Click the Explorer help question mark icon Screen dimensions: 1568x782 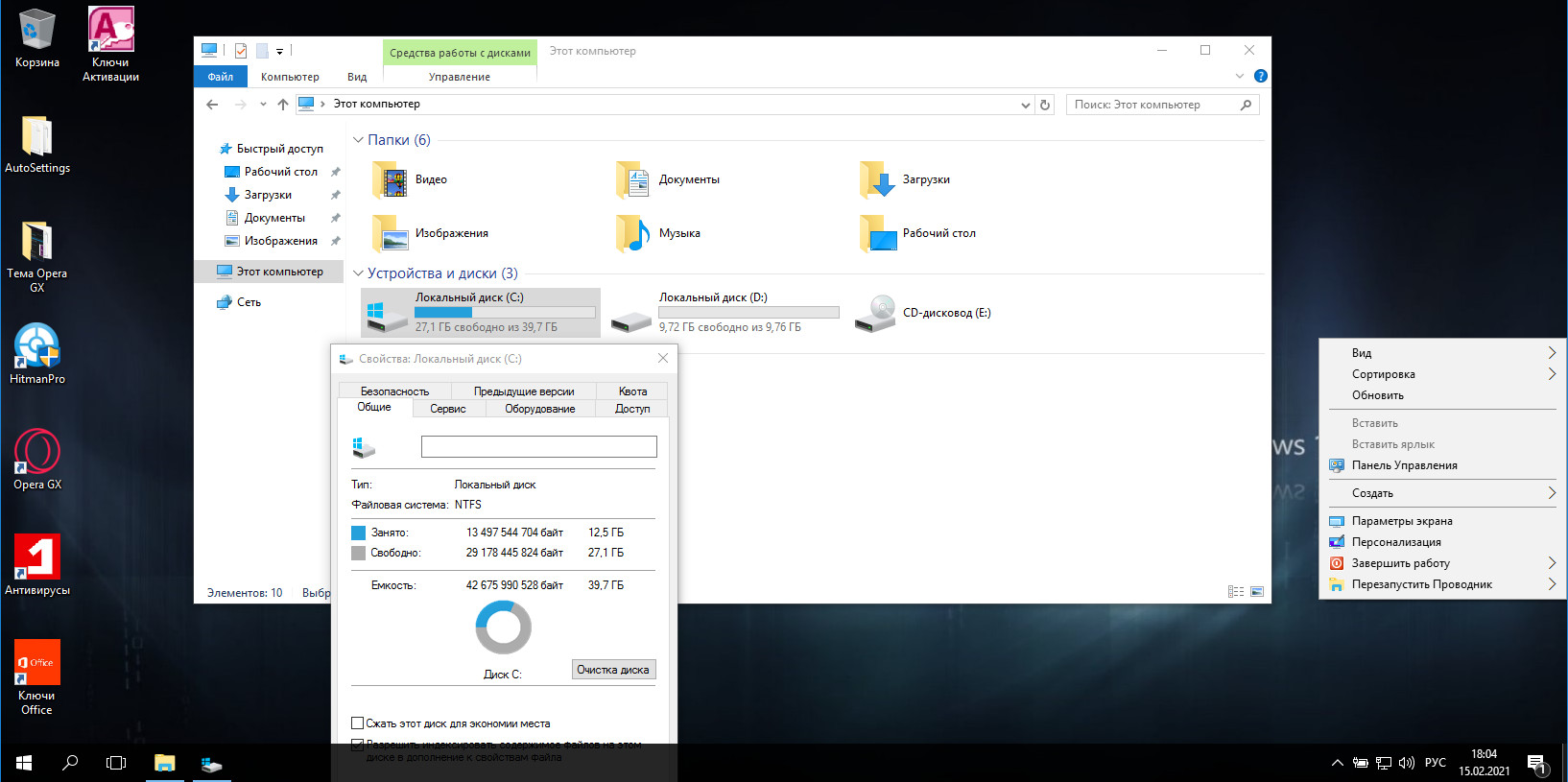click(x=1260, y=76)
